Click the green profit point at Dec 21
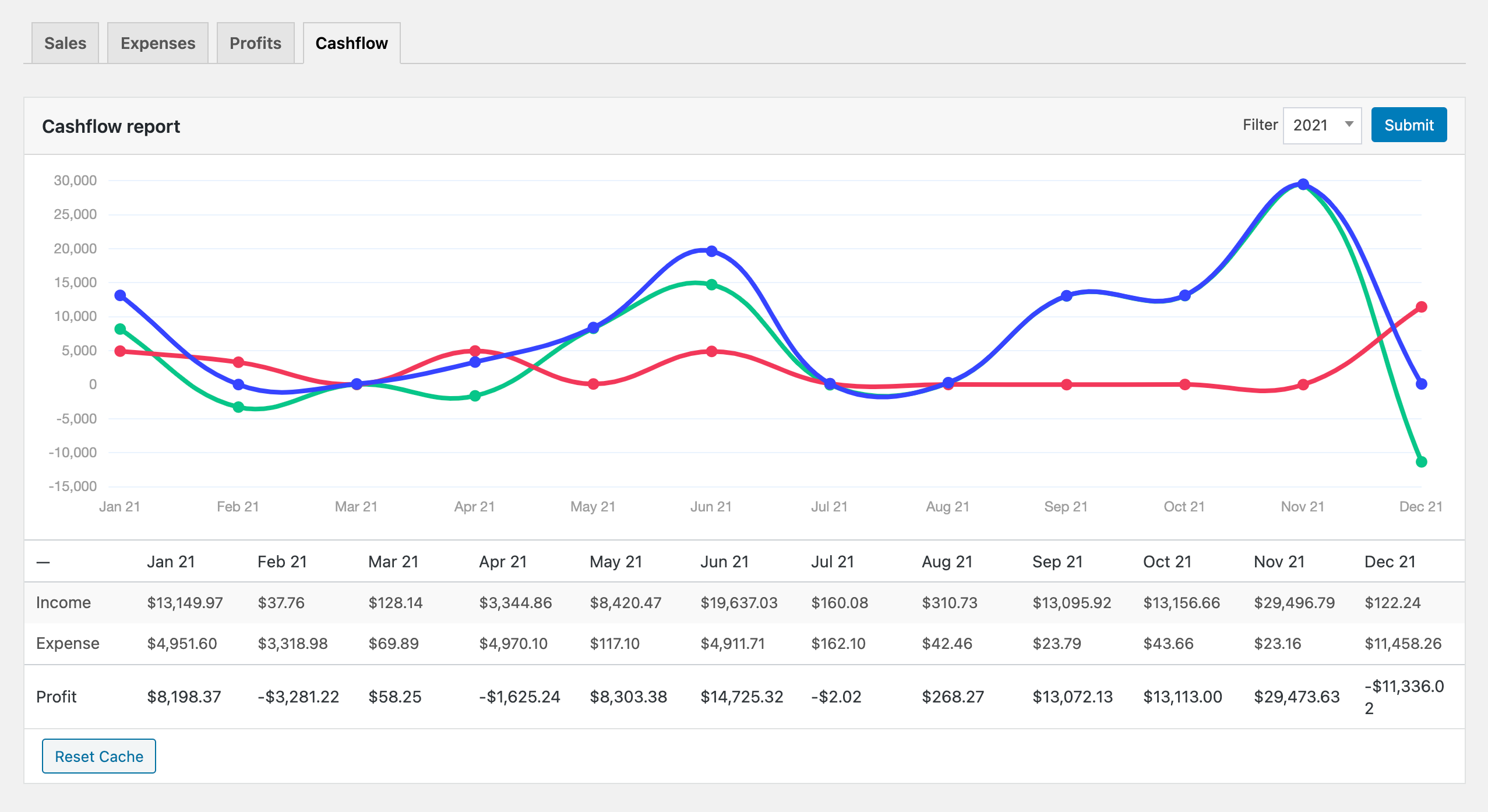 tap(1421, 461)
